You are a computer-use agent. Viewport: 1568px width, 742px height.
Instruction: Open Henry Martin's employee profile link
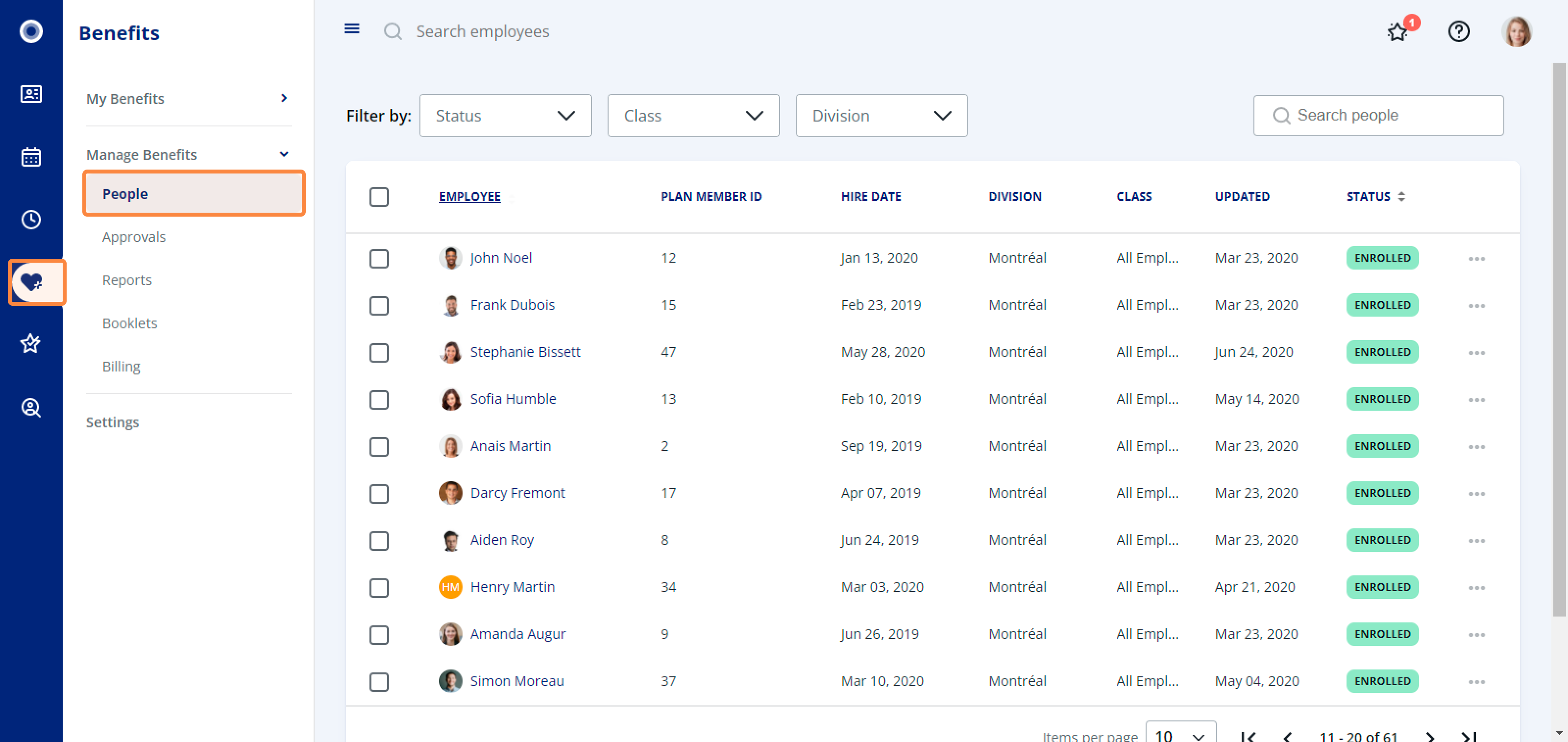click(x=512, y=587)
